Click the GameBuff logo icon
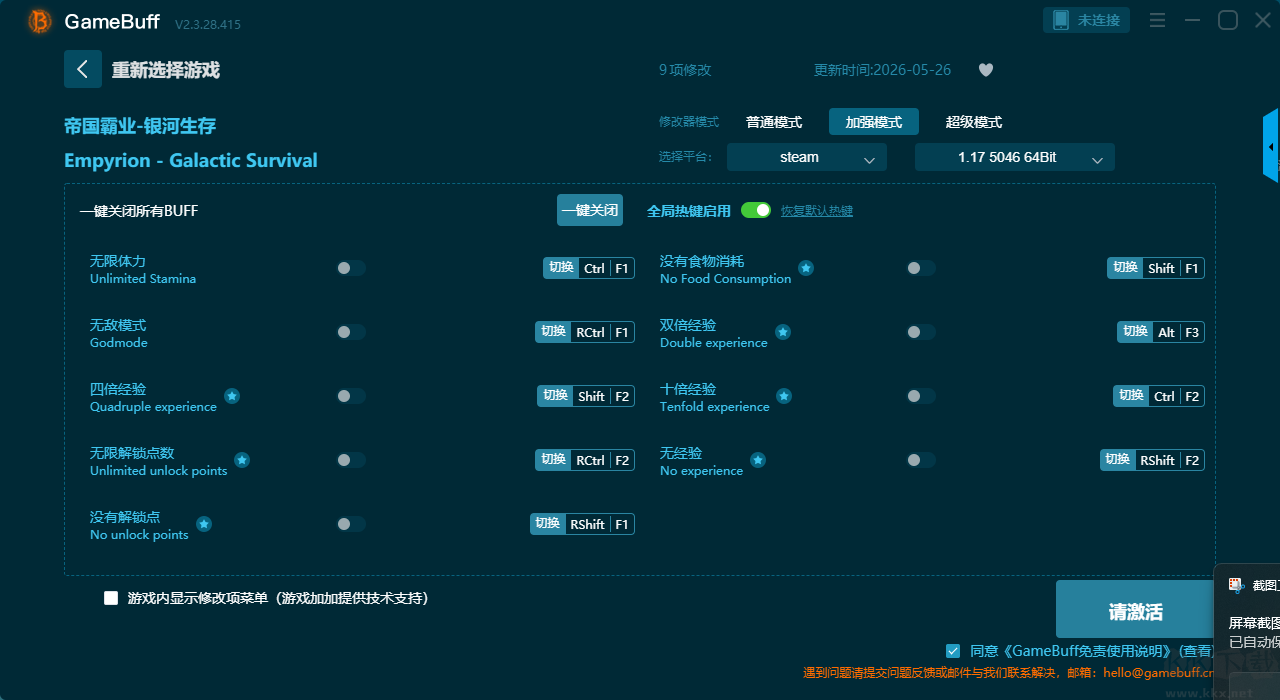1280x700 pixels. click(x=40, y=21)
